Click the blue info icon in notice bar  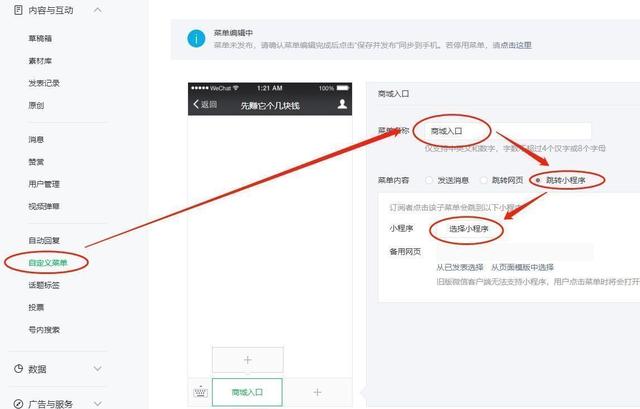click(196, 39)
